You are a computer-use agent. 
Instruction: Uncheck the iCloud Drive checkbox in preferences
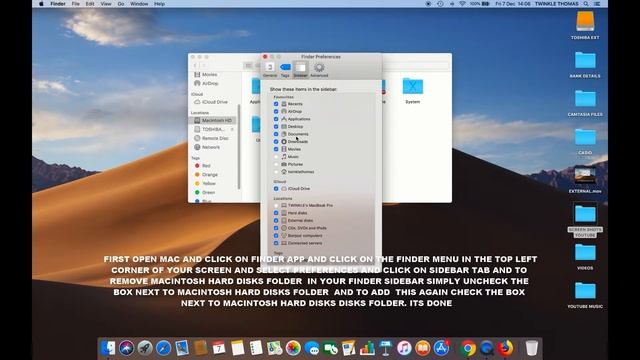click(276, 189)
